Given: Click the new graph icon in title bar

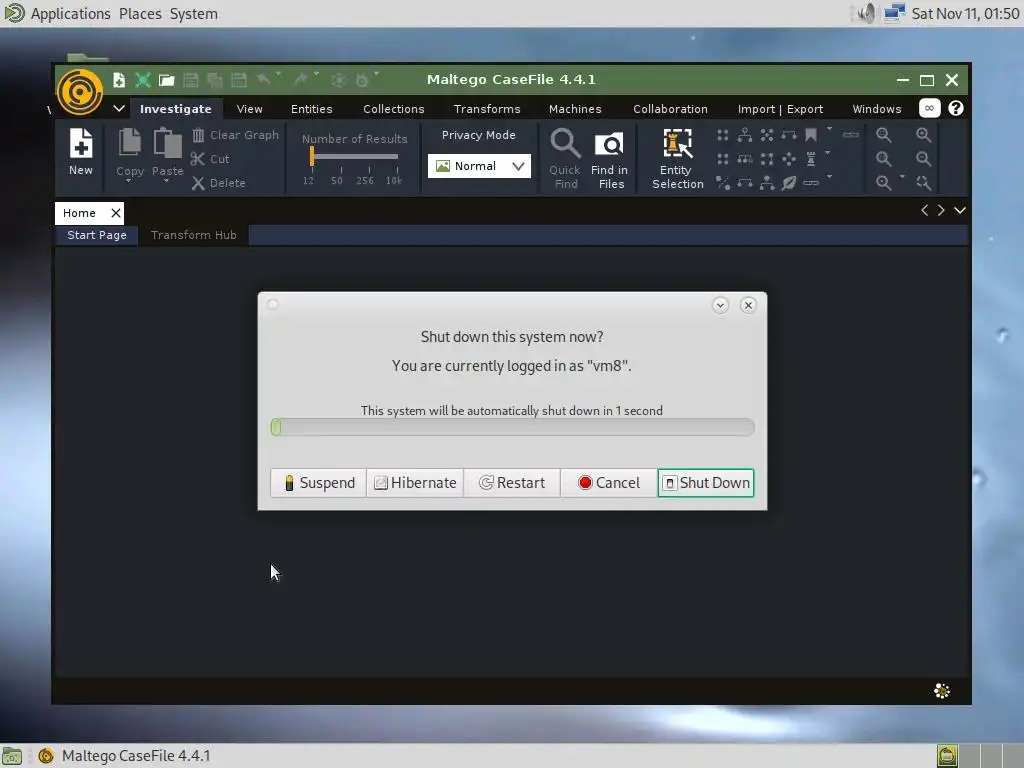Looking at the screenshot, I should [119, 80].
